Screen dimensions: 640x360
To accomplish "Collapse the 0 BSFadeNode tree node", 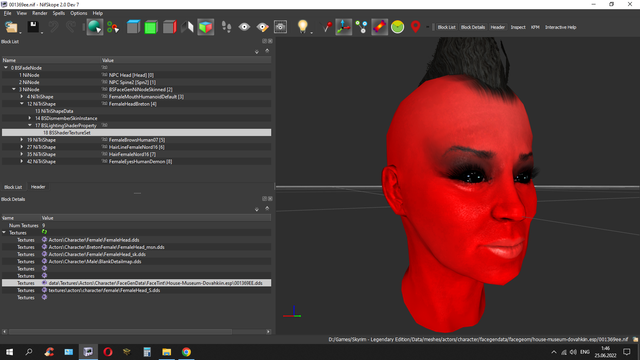I will (x=6, y=68).
